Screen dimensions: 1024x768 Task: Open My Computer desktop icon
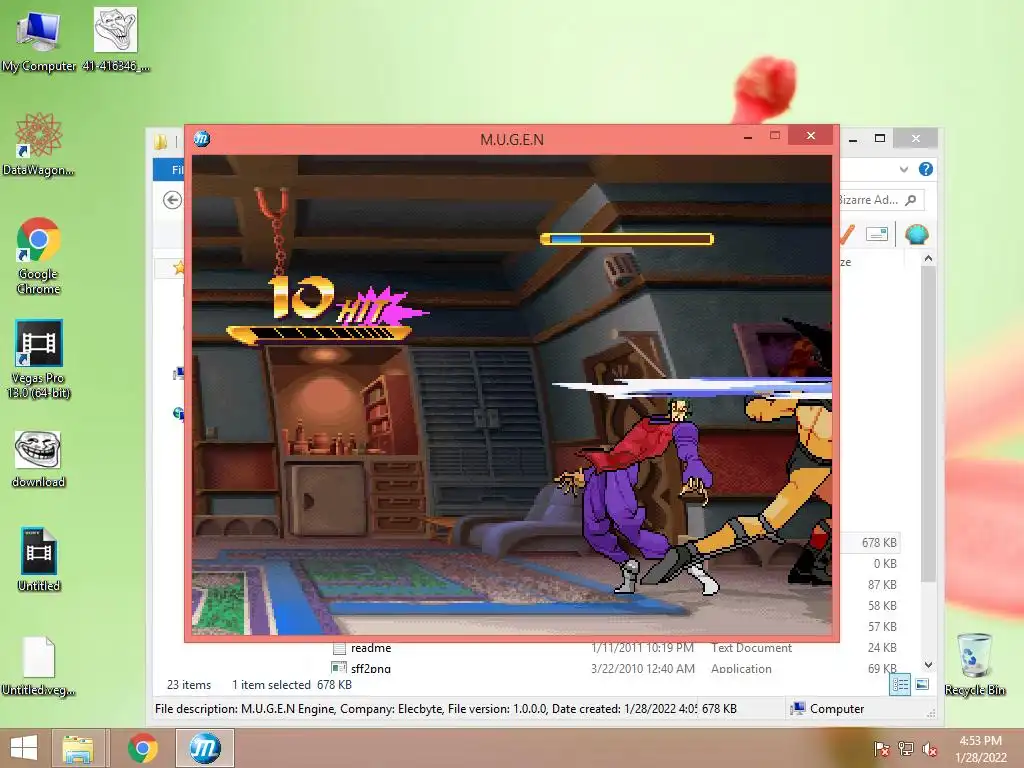click(x=39, y=40)
